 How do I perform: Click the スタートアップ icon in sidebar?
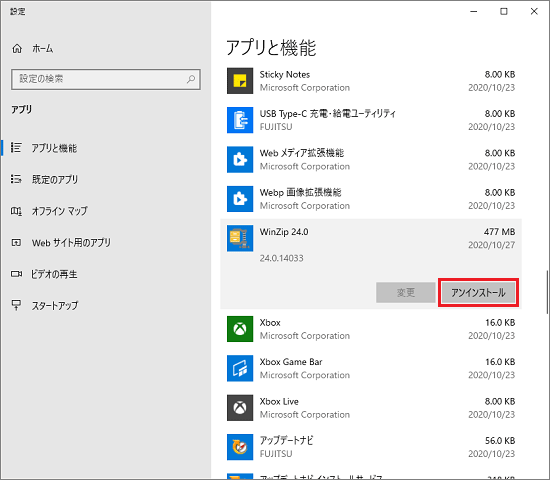click(16, 305)
